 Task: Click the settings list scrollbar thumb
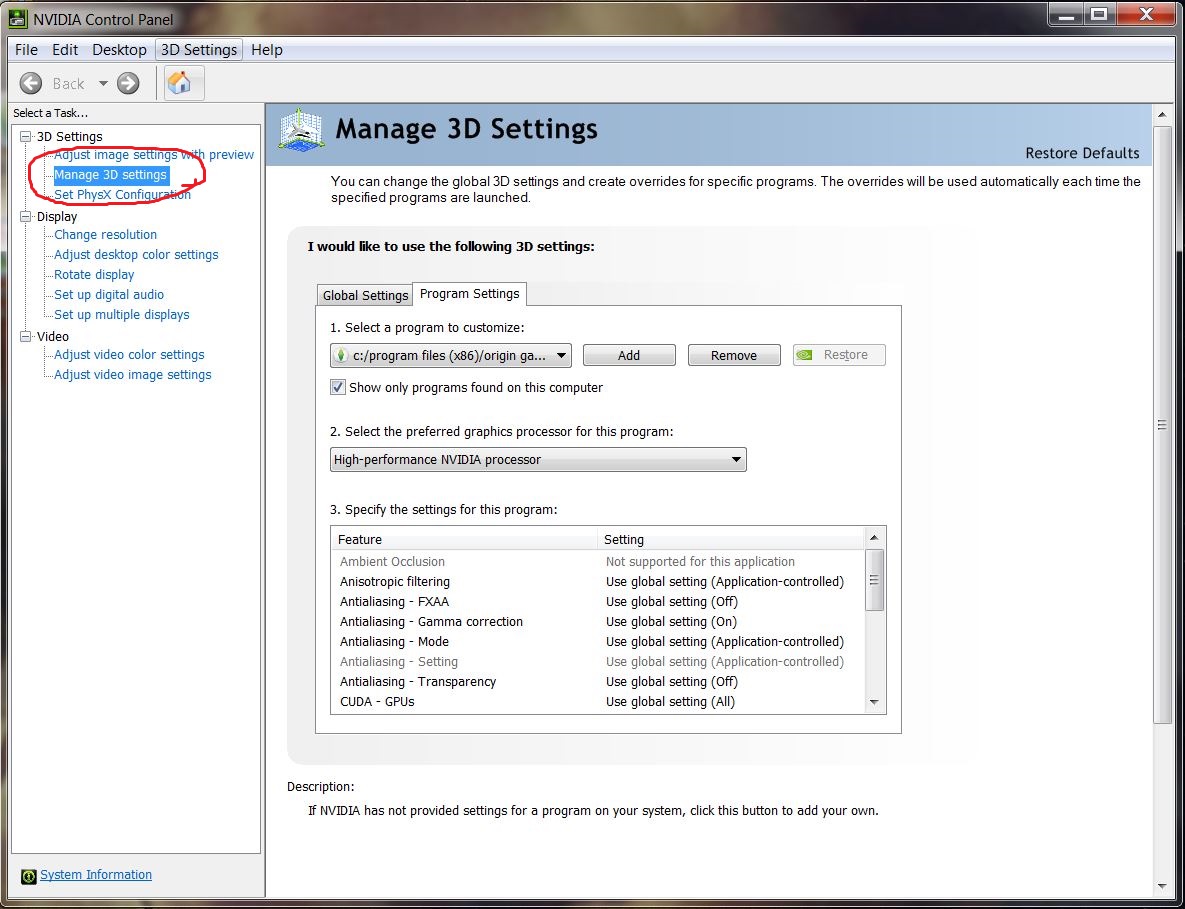874,580
